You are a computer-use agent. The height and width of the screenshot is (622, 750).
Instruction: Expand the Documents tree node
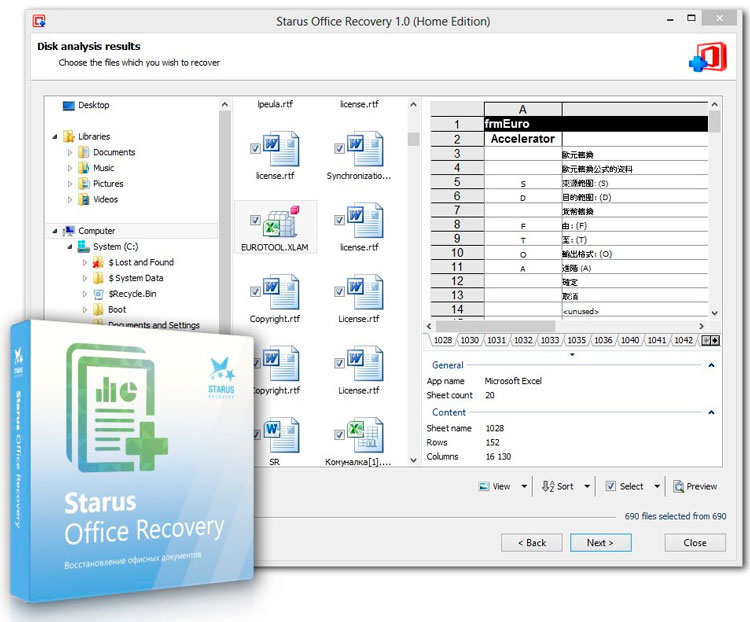tap(70, 153)
